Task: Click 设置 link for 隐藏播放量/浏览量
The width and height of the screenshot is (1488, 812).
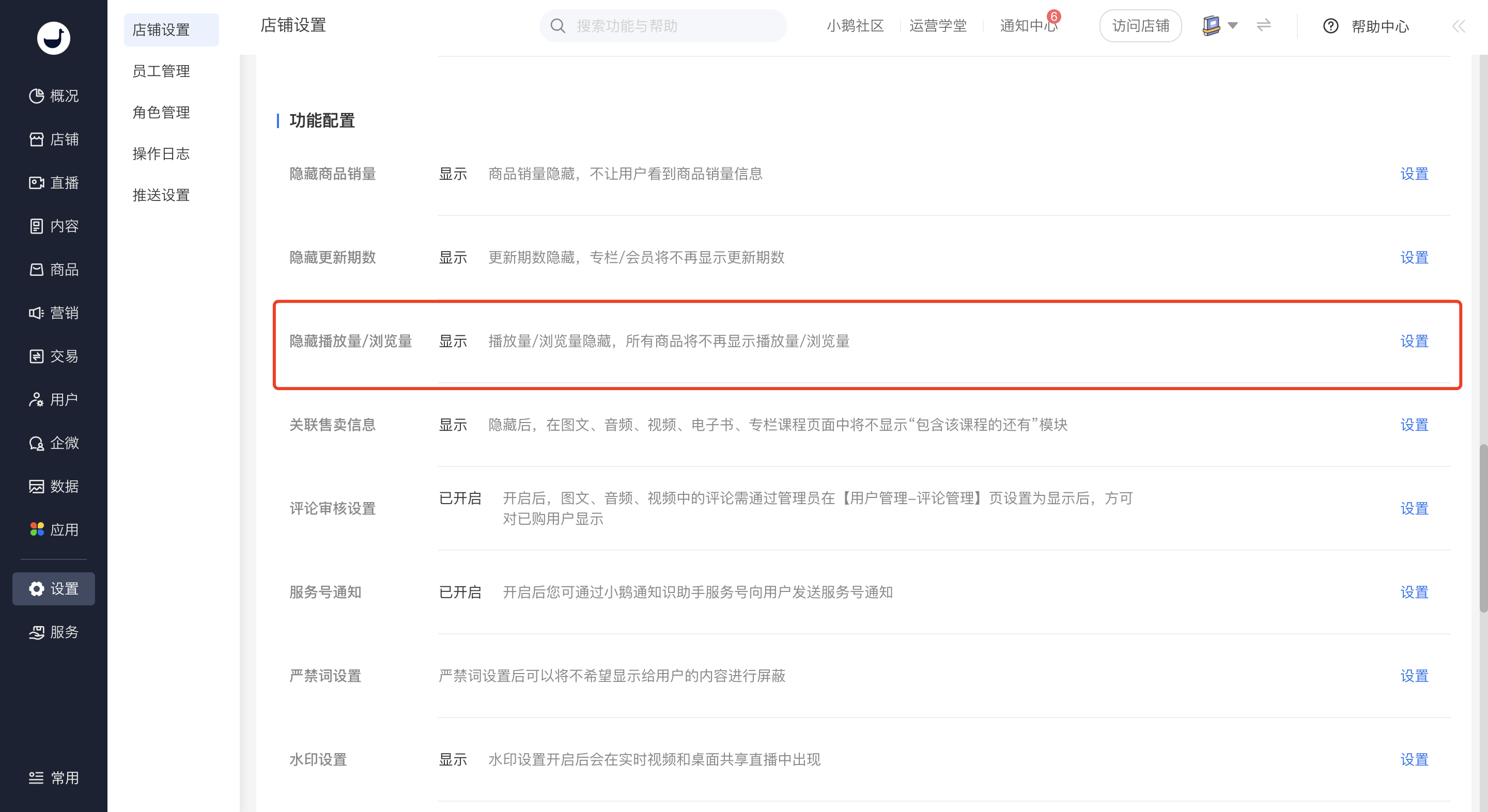Action: (1414, 341)
